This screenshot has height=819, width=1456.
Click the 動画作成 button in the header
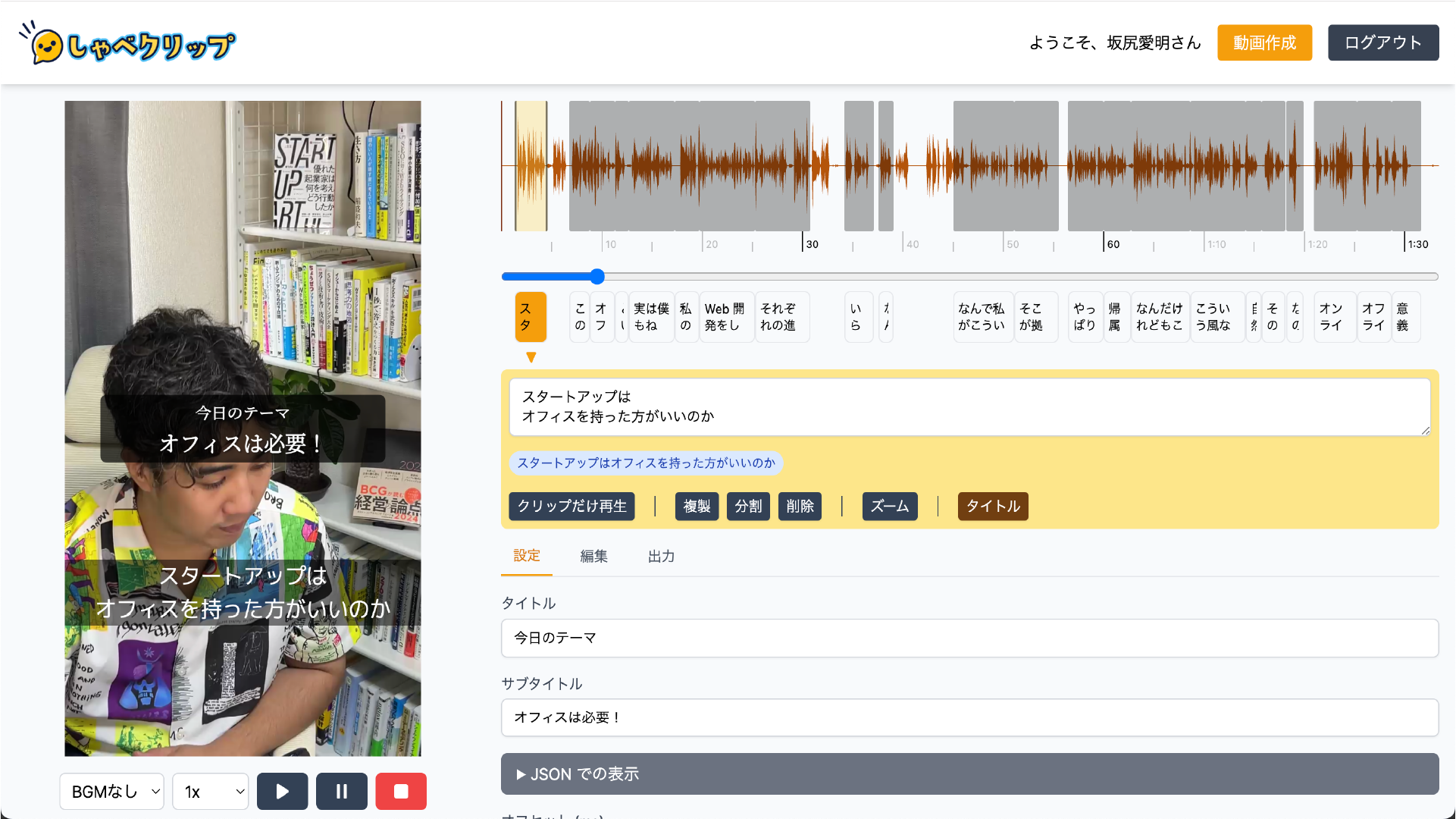pos(1264,42)
